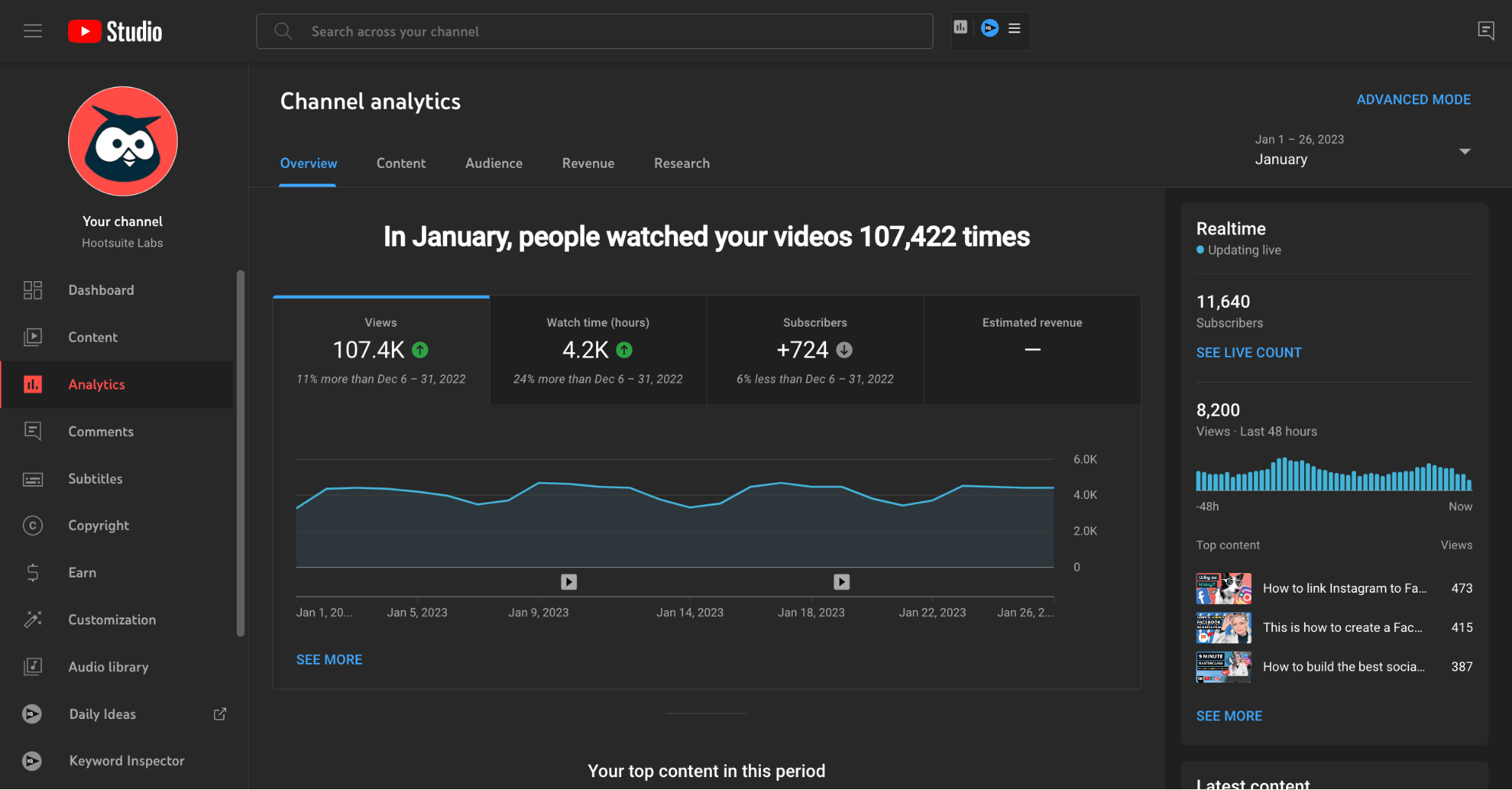Expand the vidIQ extension menu lines
The width and height of the screenshot is (1512, 790).
click(1014, 27)
